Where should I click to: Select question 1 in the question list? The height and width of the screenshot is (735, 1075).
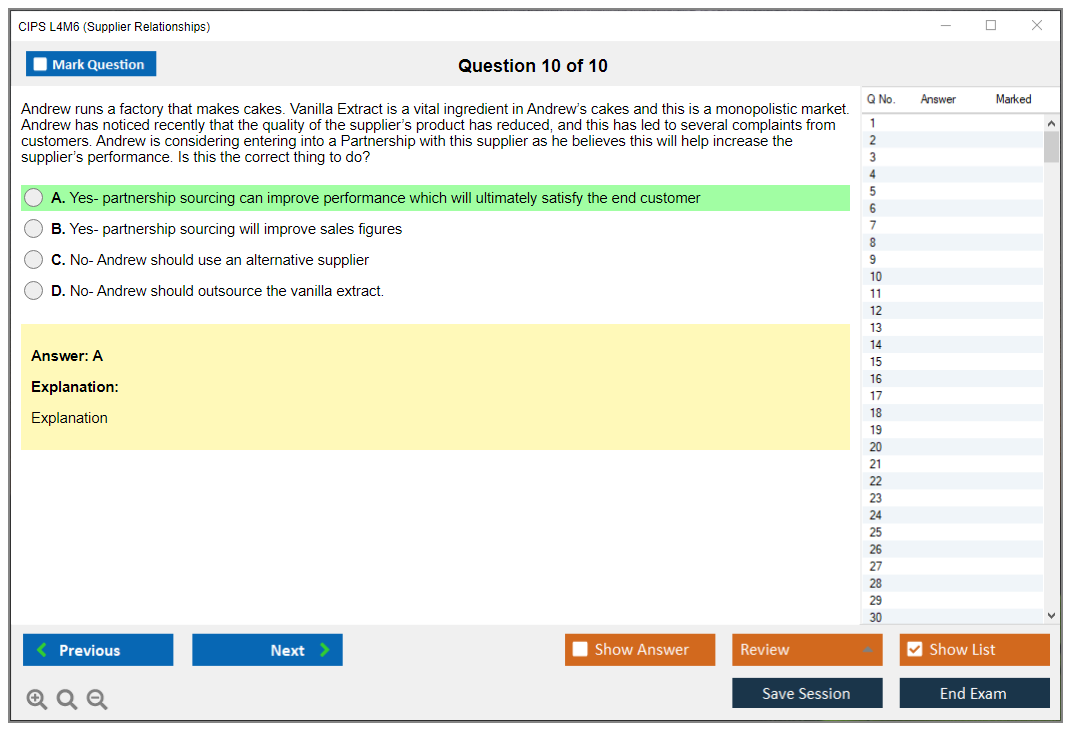coord(873,124)
